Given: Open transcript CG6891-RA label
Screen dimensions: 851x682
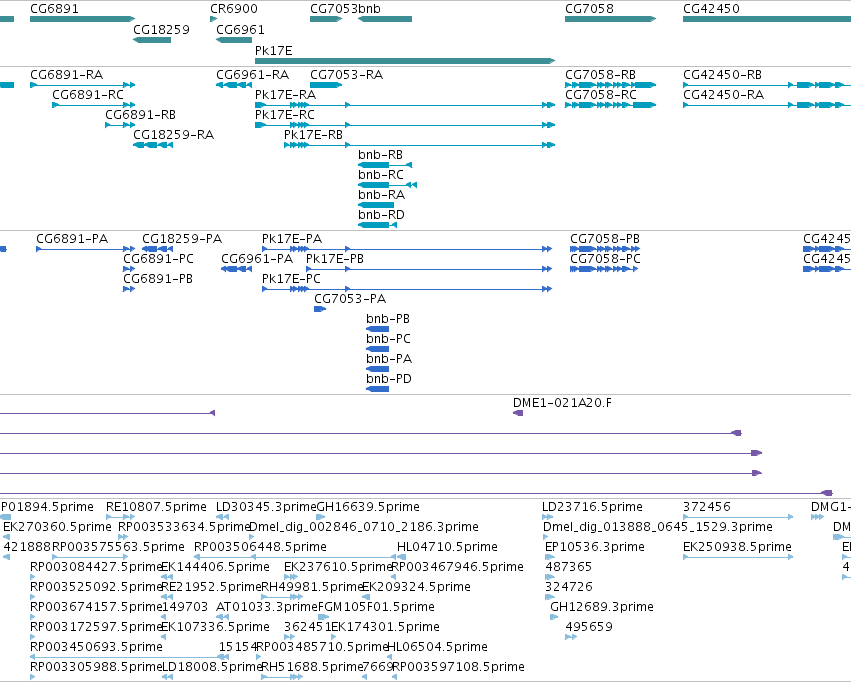Looking at the screenshot, I should tap(66, 75).
